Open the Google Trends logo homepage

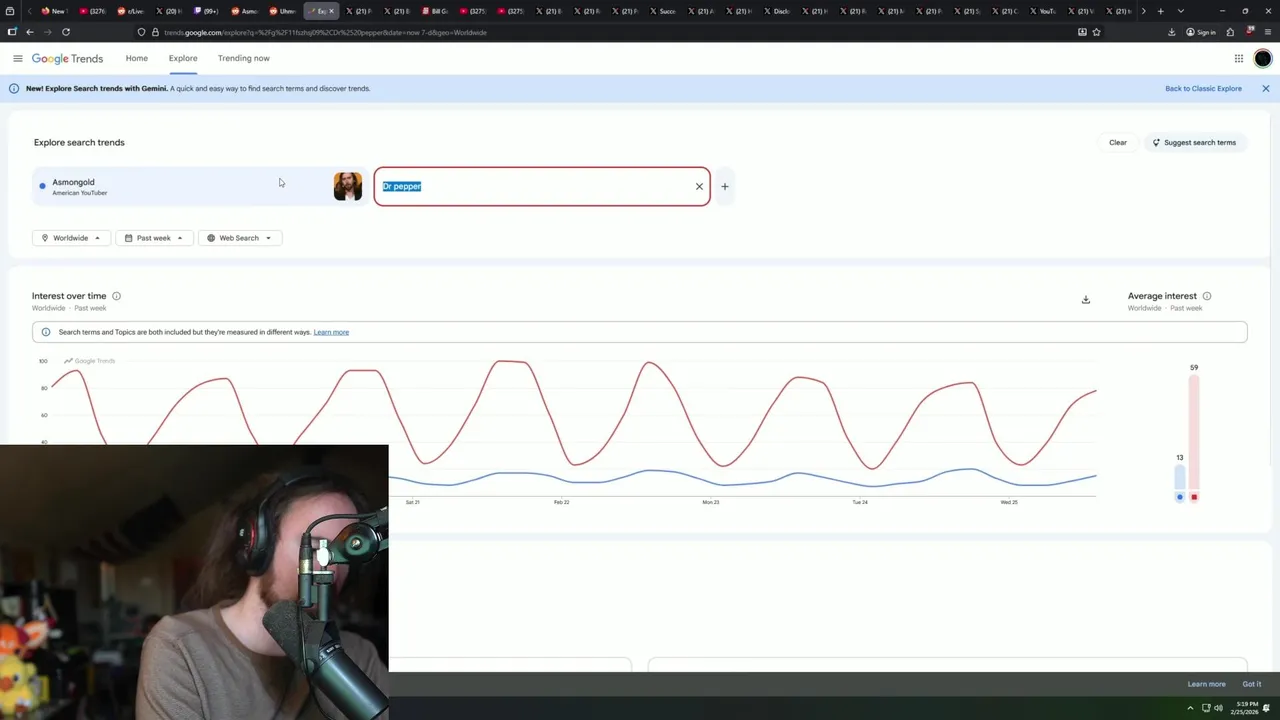(67, 58)
